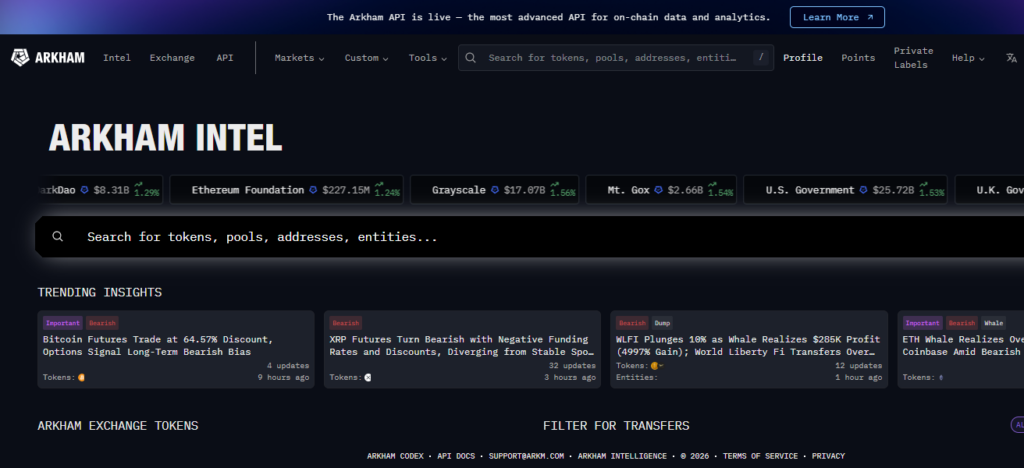
Task: Click the $17.07B value on the Grayscale ticker
Action: click(524, 190)
